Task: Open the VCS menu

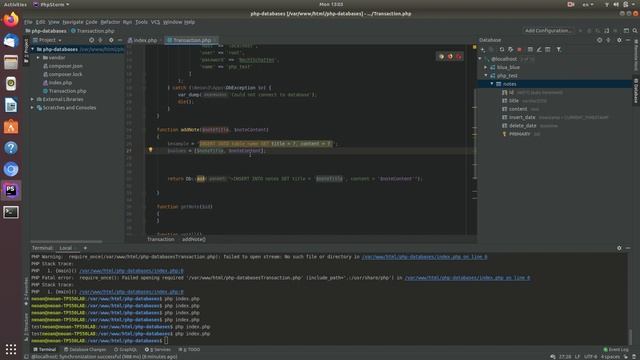Action: click(155, 22)
